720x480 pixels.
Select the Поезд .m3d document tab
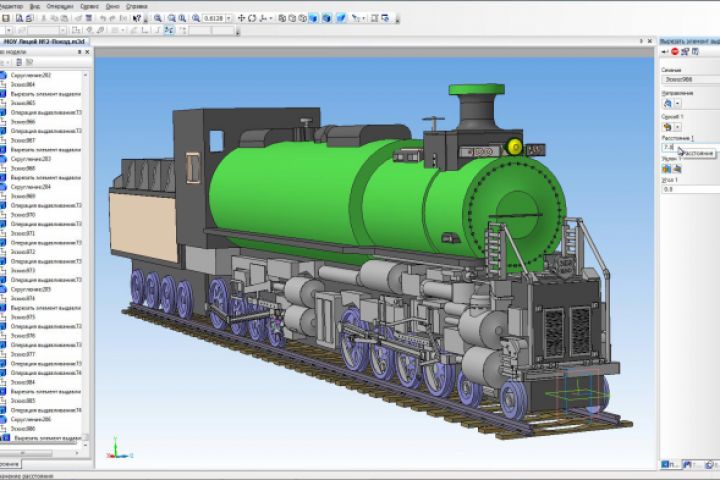click(x=44, y=42)
